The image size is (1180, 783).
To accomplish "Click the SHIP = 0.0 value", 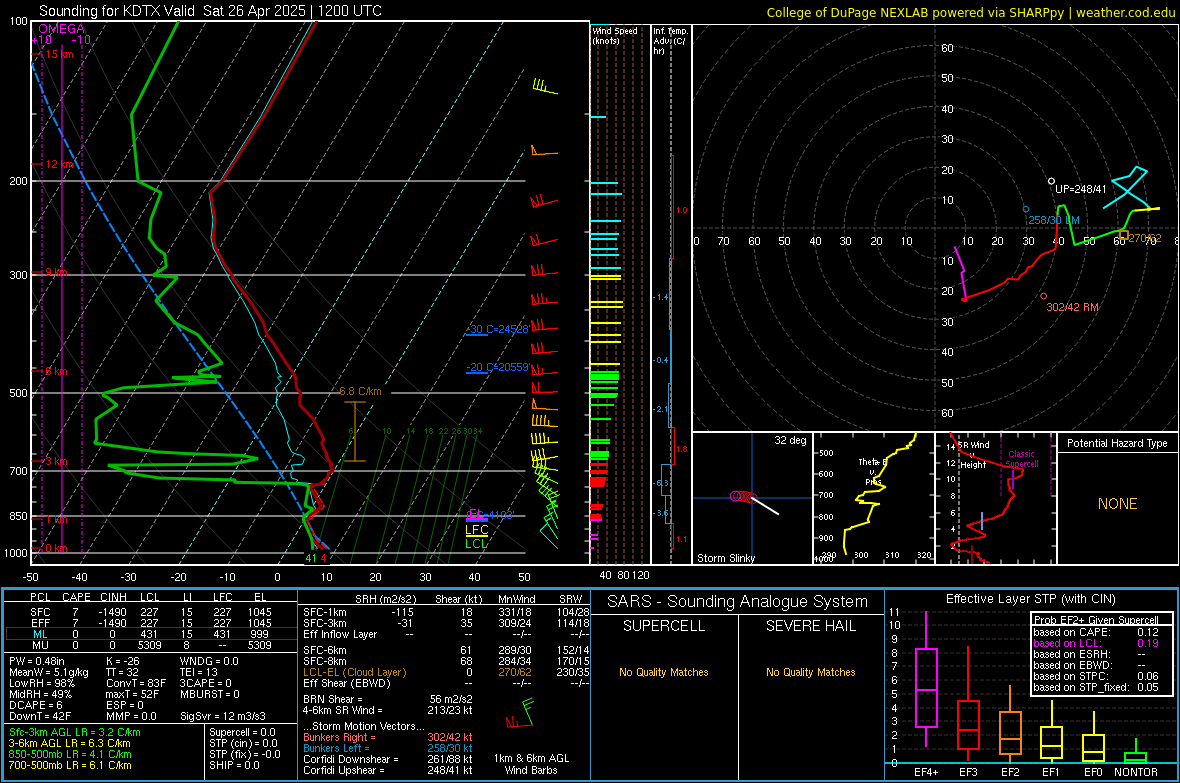I will click(234, 765).
